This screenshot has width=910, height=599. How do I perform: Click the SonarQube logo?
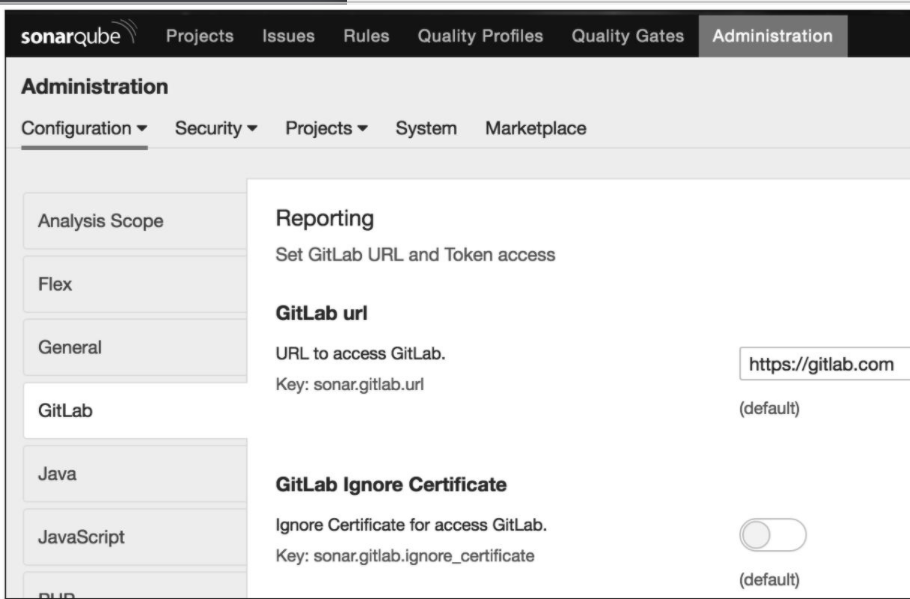79,34
